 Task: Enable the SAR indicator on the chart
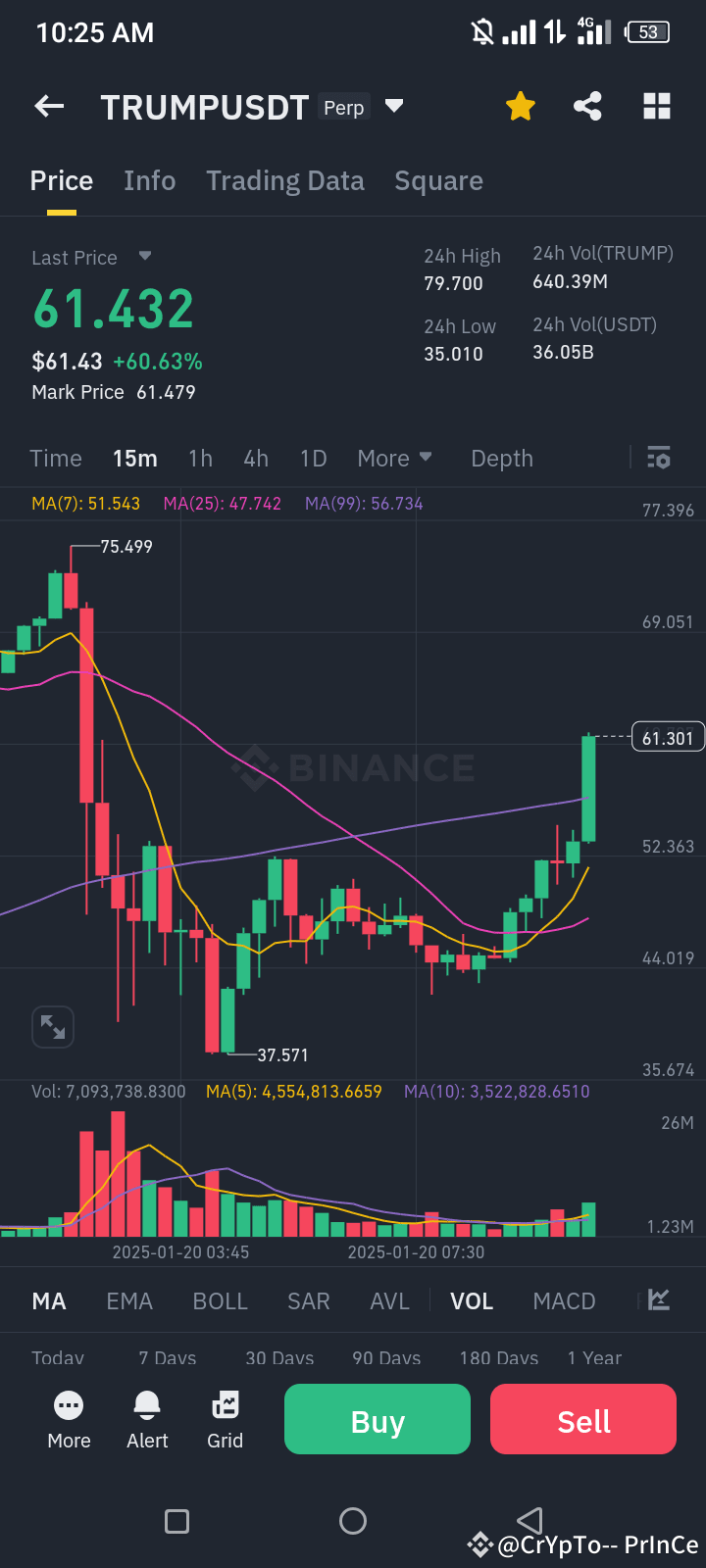coord(308,1300)
